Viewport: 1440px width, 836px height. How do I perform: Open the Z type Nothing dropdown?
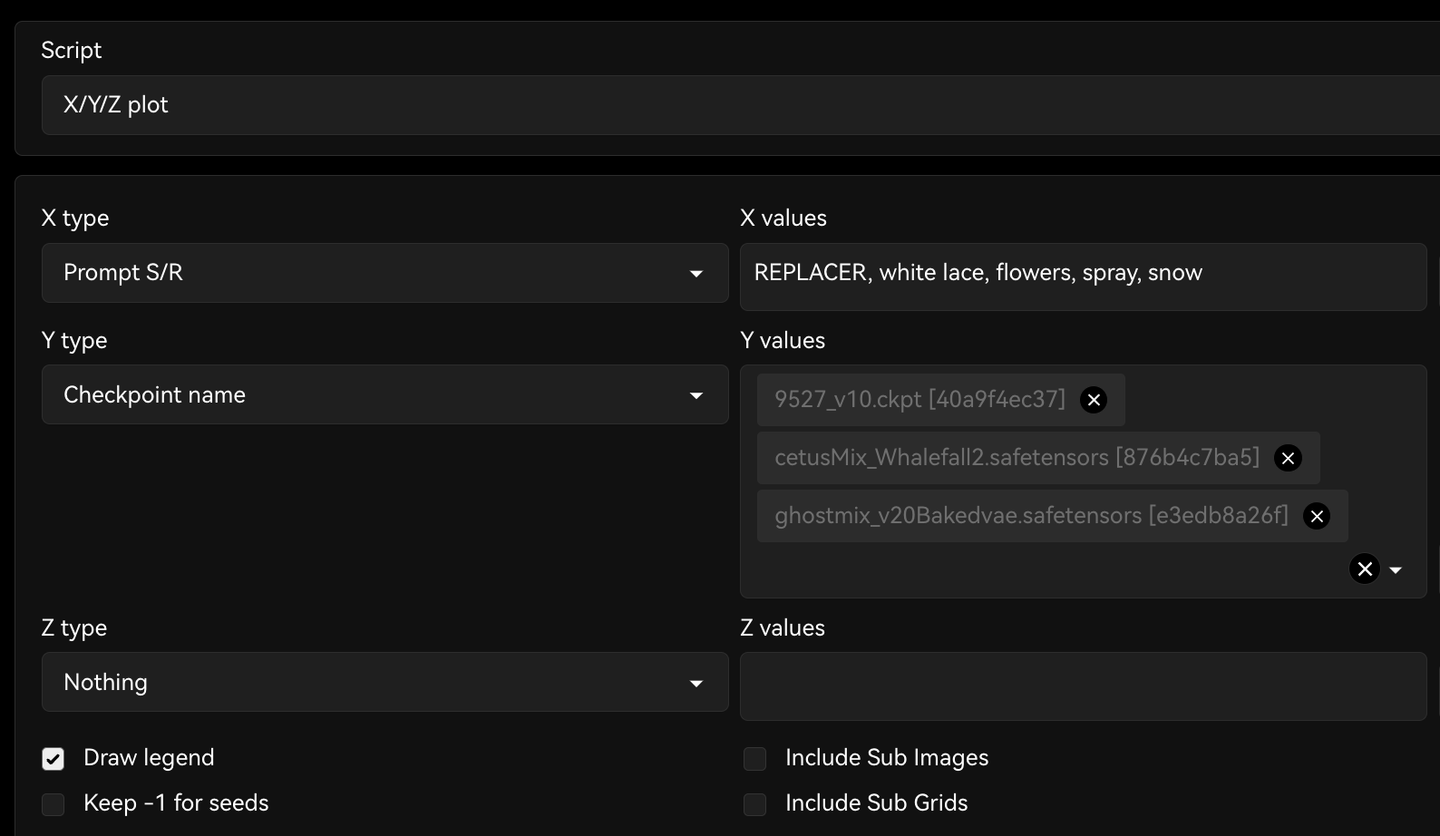coord(385,682)
